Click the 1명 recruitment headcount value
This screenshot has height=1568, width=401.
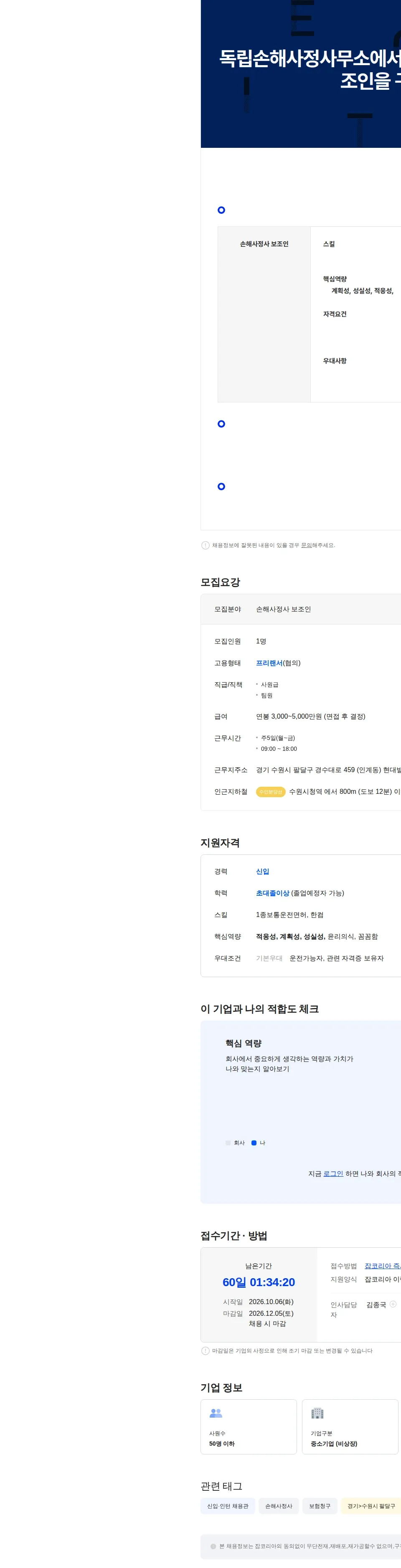[261, 641]
